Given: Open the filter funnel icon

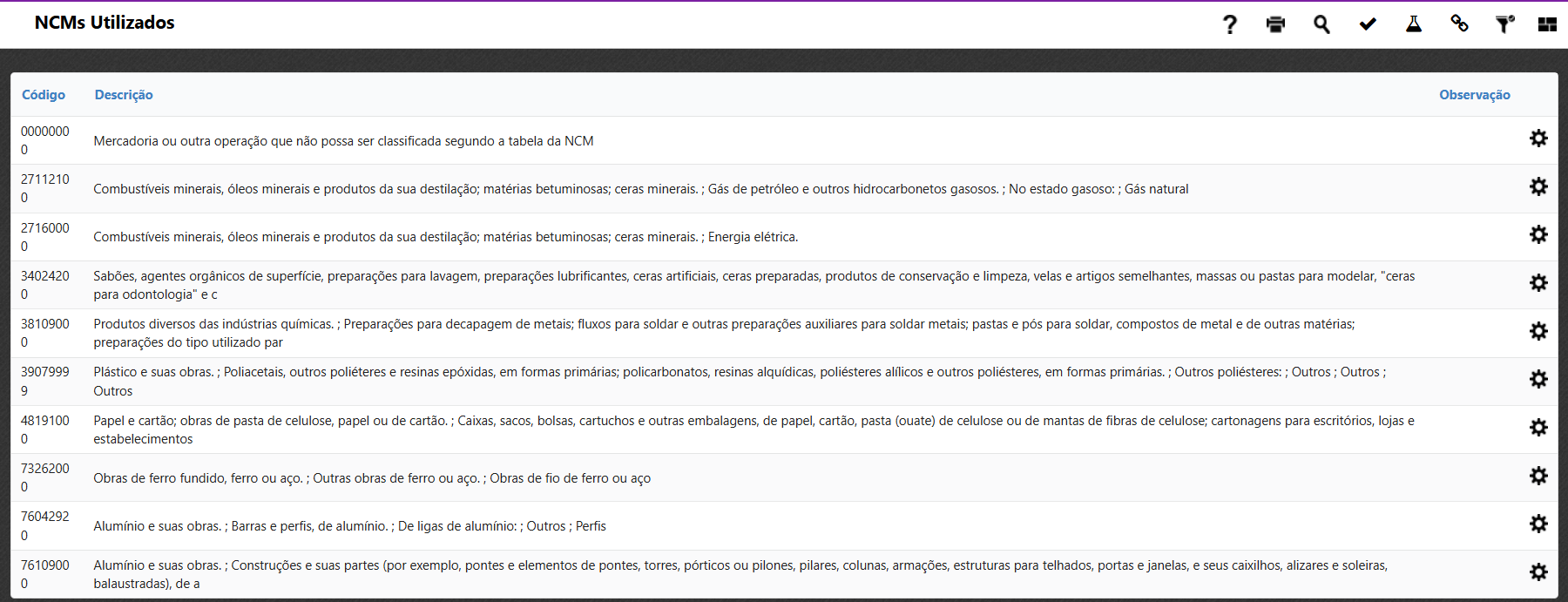Looking at the screenshot, I should tap(1504, 24).
